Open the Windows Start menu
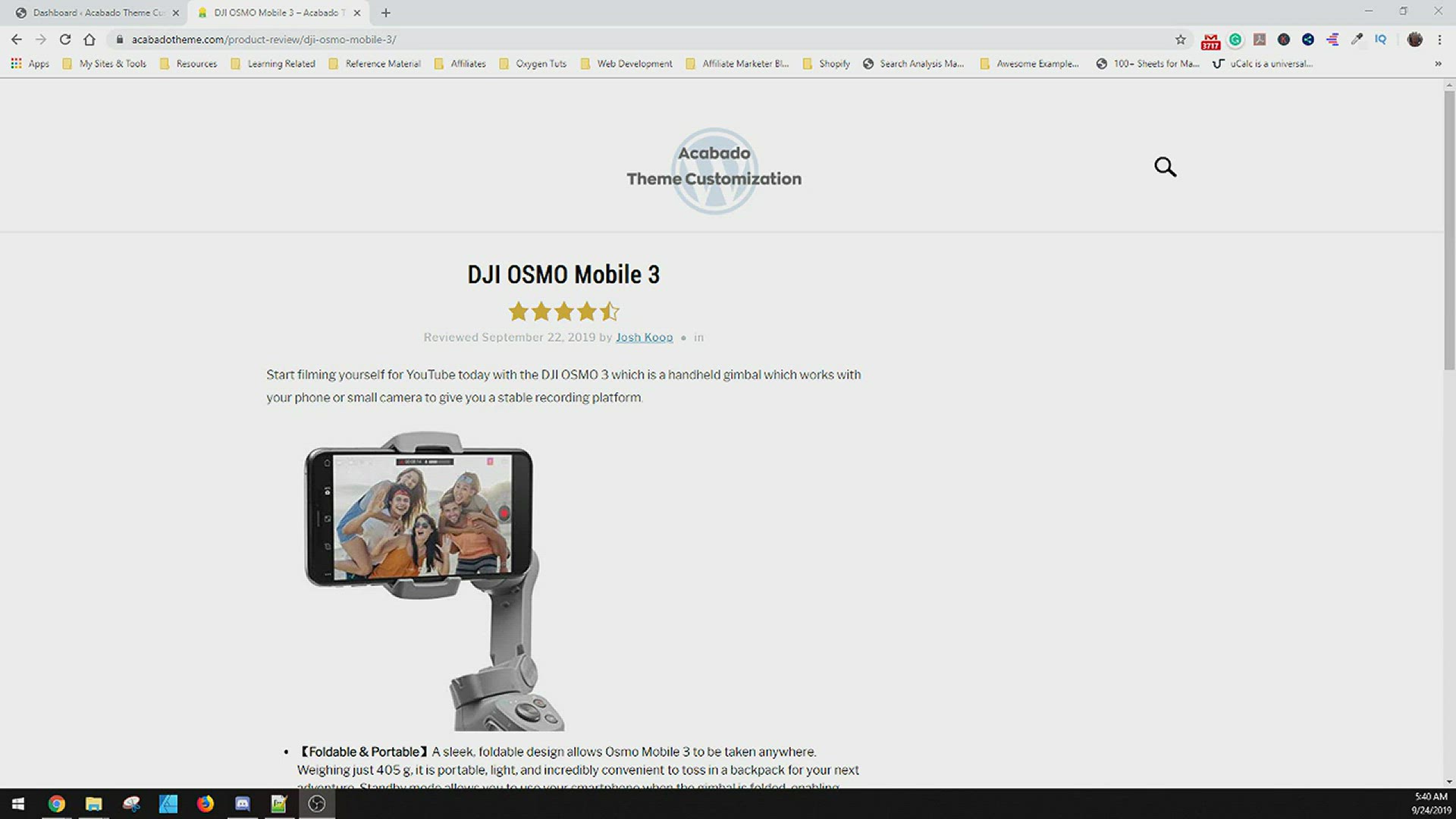This screenshot has height=819, width=1456. click(18, 804)
